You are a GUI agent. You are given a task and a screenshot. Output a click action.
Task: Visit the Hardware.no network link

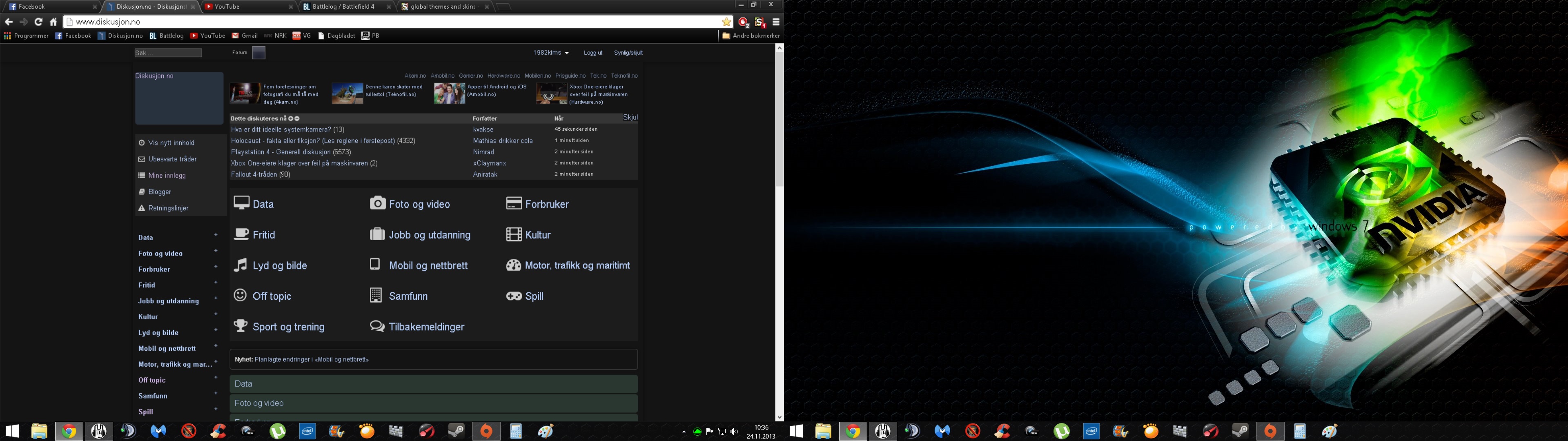click(x=503, y=76)
